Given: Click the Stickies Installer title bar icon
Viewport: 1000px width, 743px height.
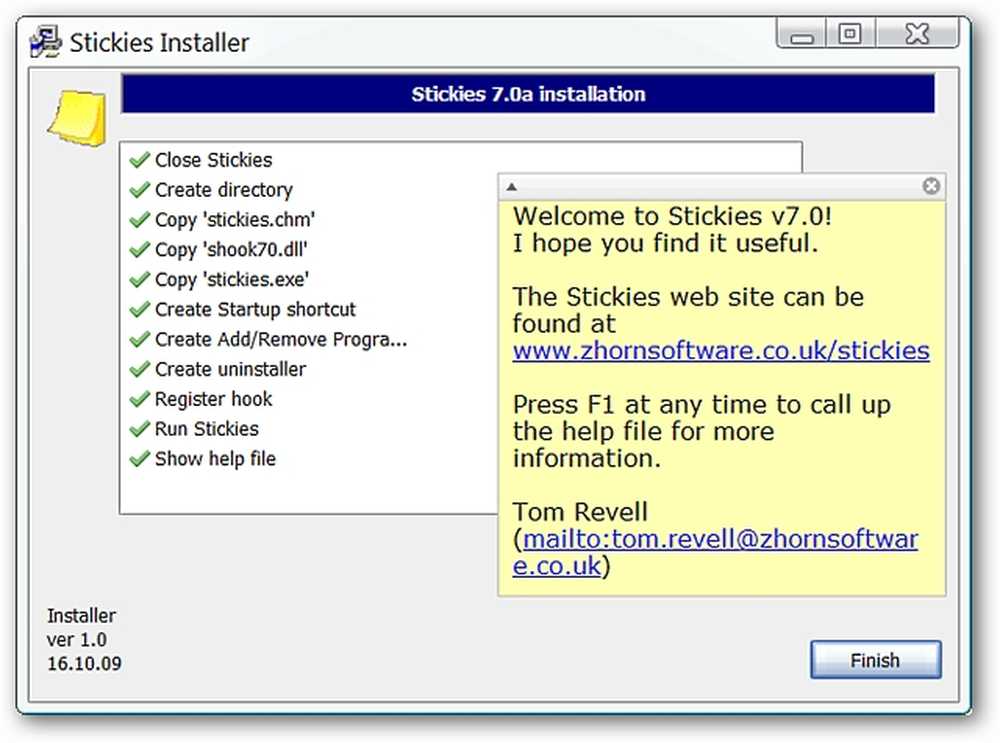Looking at the screenshot, I should pyautogui.click(x=45, y=41).
